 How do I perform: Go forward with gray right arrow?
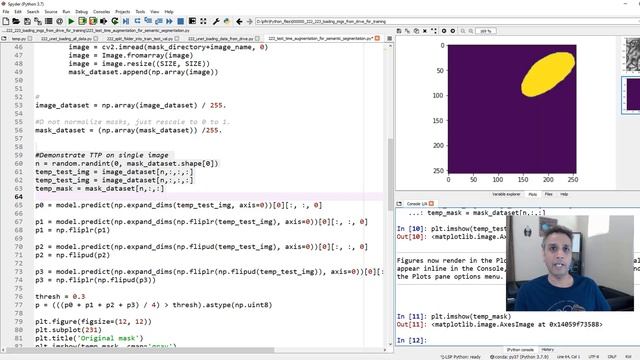tap(249, 21)
